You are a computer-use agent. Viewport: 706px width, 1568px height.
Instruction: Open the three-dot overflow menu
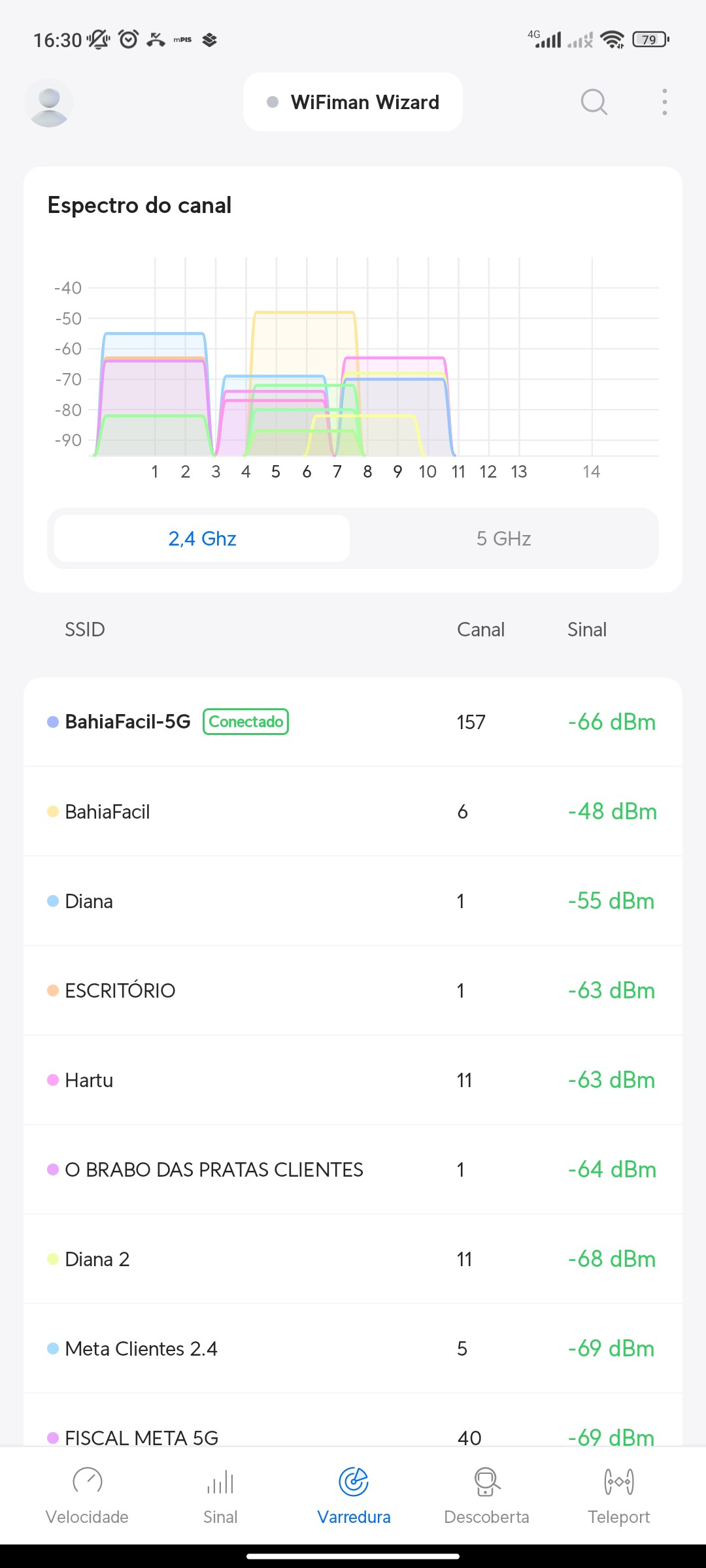[x=664, y=103]
